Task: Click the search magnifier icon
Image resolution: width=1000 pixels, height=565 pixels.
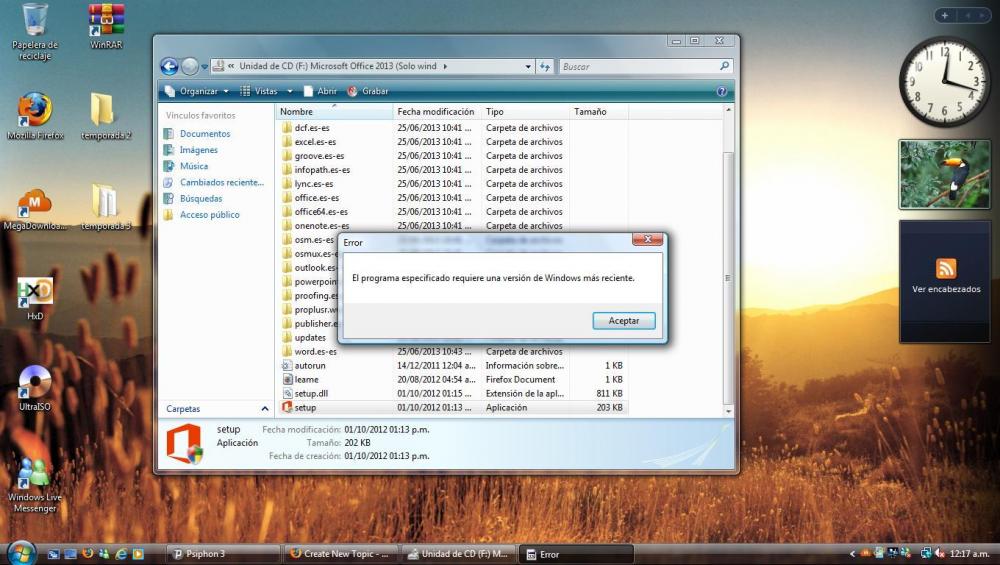Action: (x=724, y=66)
